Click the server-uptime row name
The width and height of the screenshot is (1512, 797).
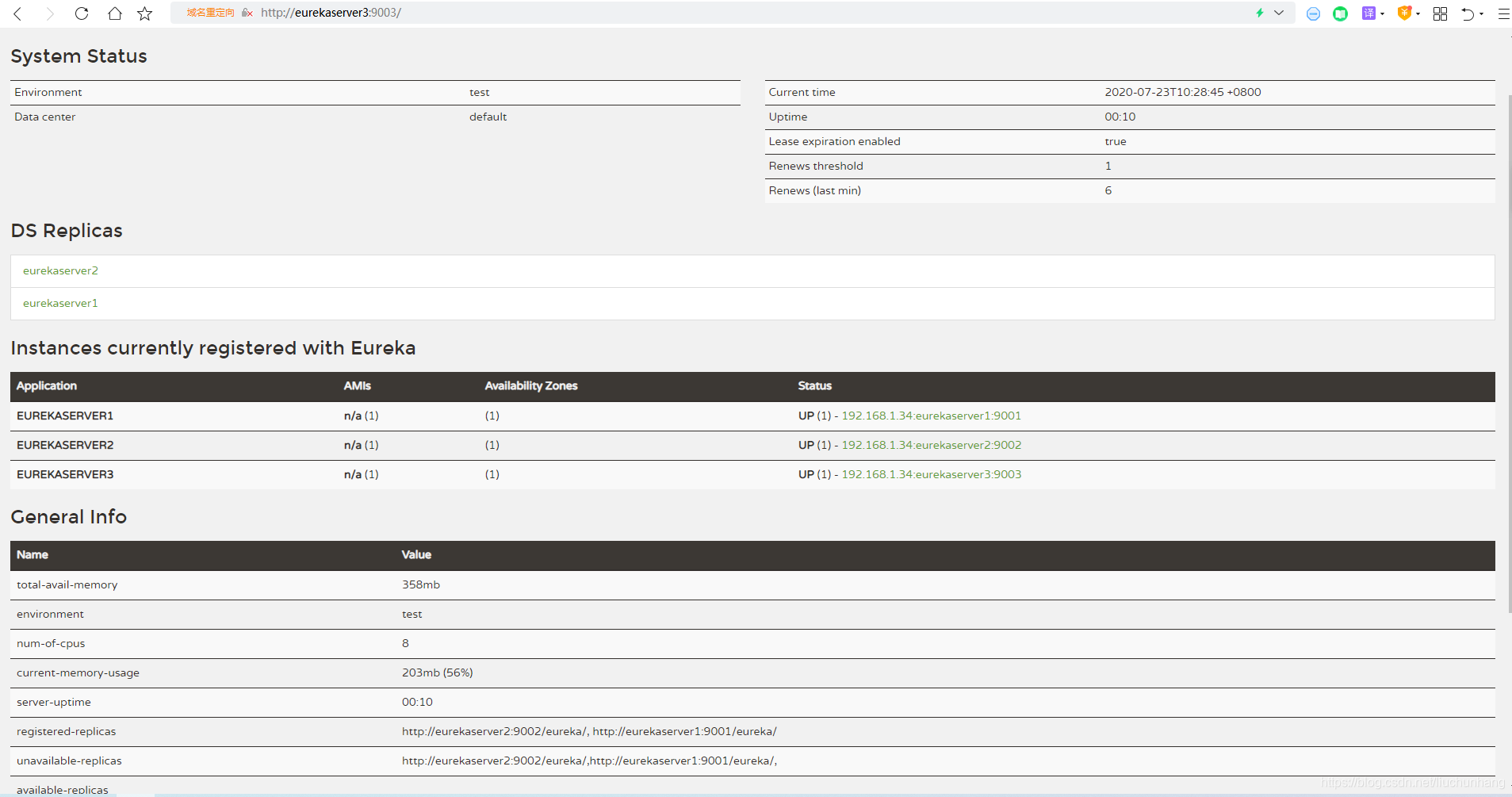(54, 702)
